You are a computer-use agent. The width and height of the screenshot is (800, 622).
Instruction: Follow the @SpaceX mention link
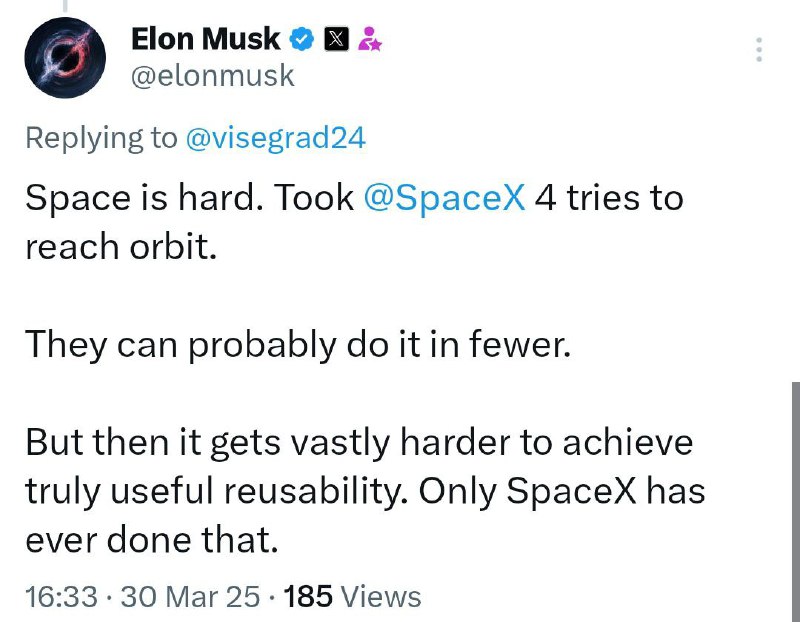tap(444, 198)
